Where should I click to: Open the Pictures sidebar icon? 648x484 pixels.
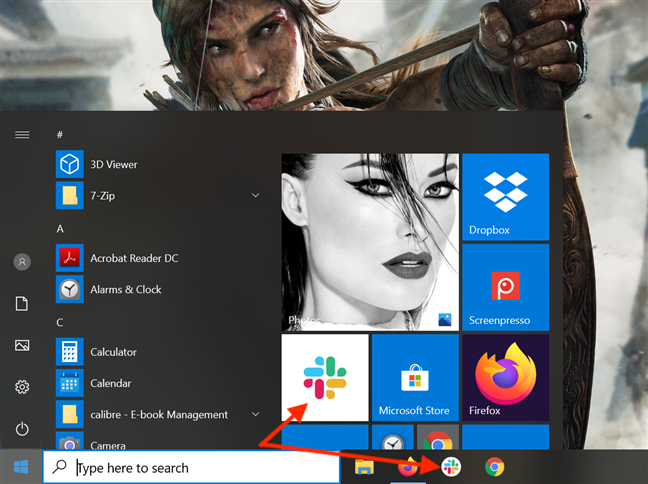pos(22,345)
